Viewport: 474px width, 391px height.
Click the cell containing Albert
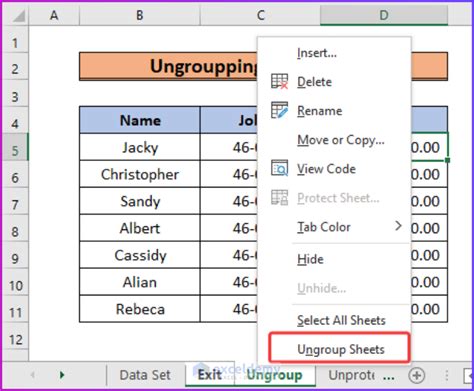pyautogui.click(x=140, y=228)
